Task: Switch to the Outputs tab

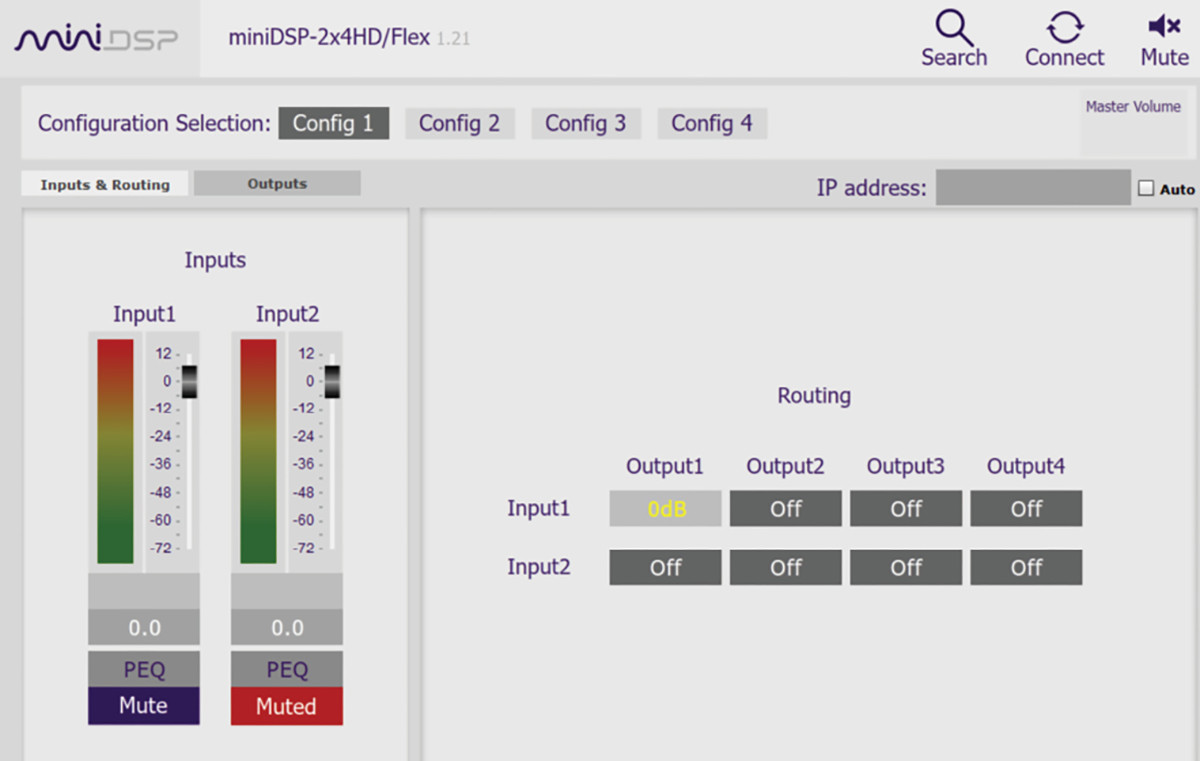Action: pyautogui.click(x=277, y=184)
